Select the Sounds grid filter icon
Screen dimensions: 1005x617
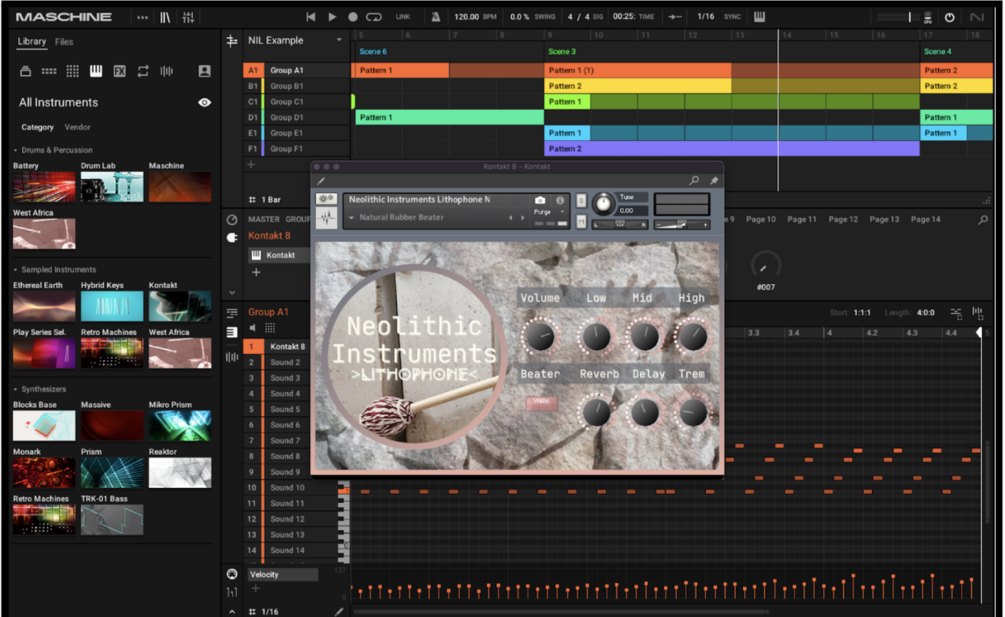72,71
